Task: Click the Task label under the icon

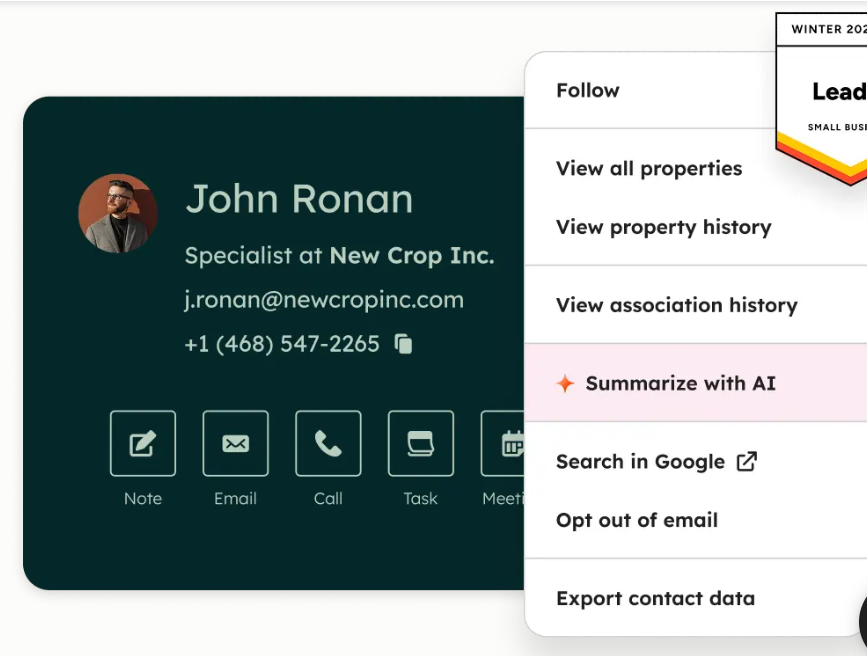Action: (421, 498)
